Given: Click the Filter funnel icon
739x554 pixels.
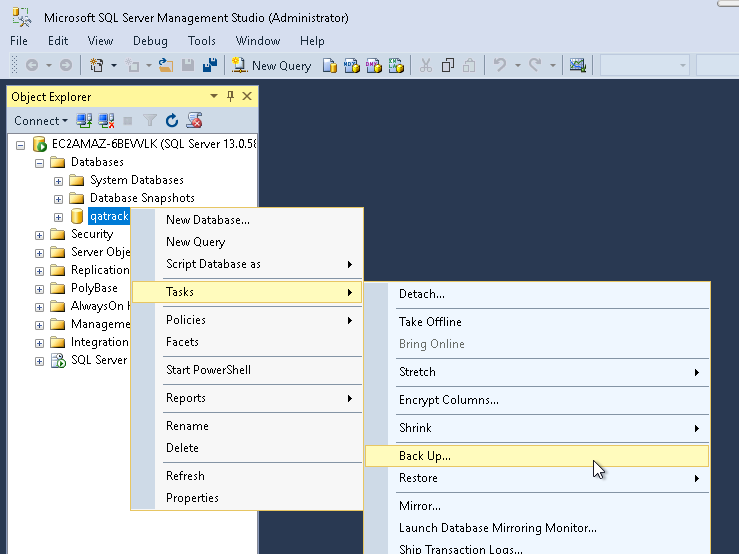Looking at the screenshot, I should (x=150, y=121).
